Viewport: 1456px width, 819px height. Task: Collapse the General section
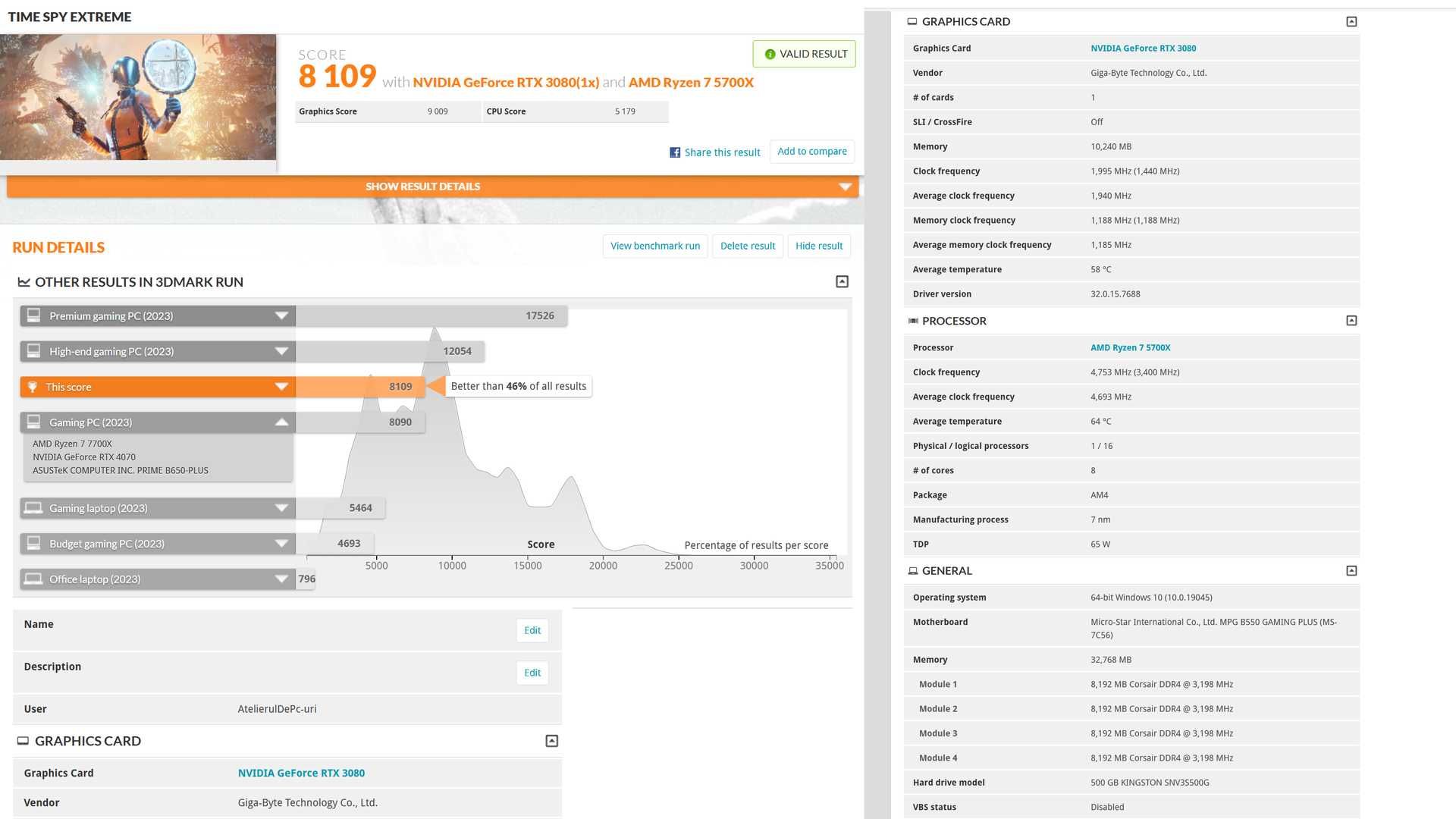[x=1351, y=570]
